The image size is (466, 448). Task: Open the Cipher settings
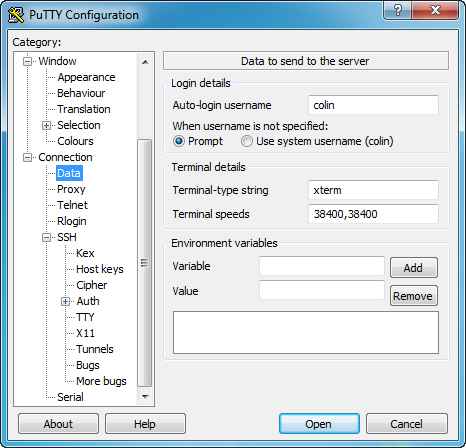point(91,285)
